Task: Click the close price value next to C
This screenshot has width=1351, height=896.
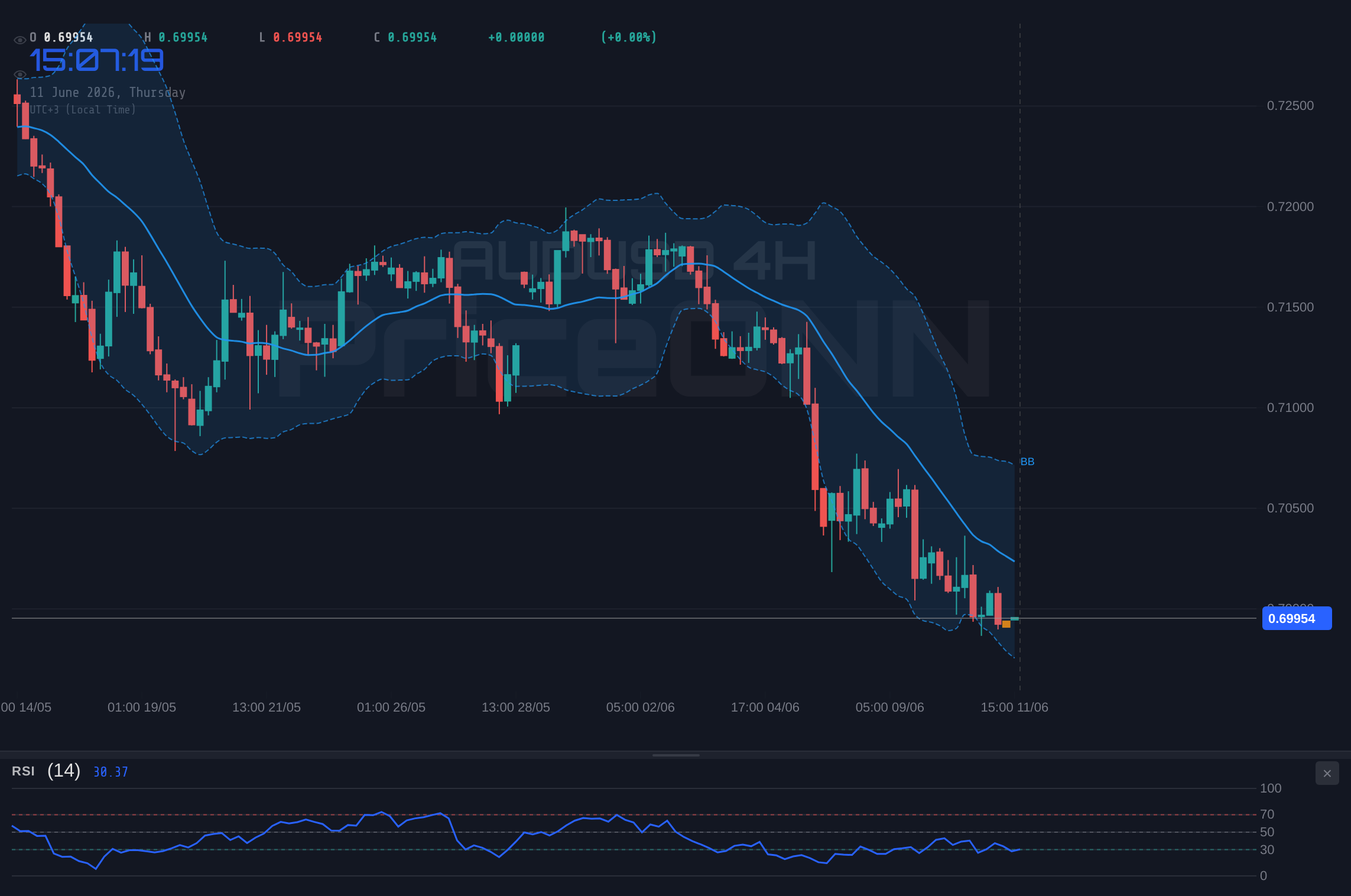Action: click(413, 37)
